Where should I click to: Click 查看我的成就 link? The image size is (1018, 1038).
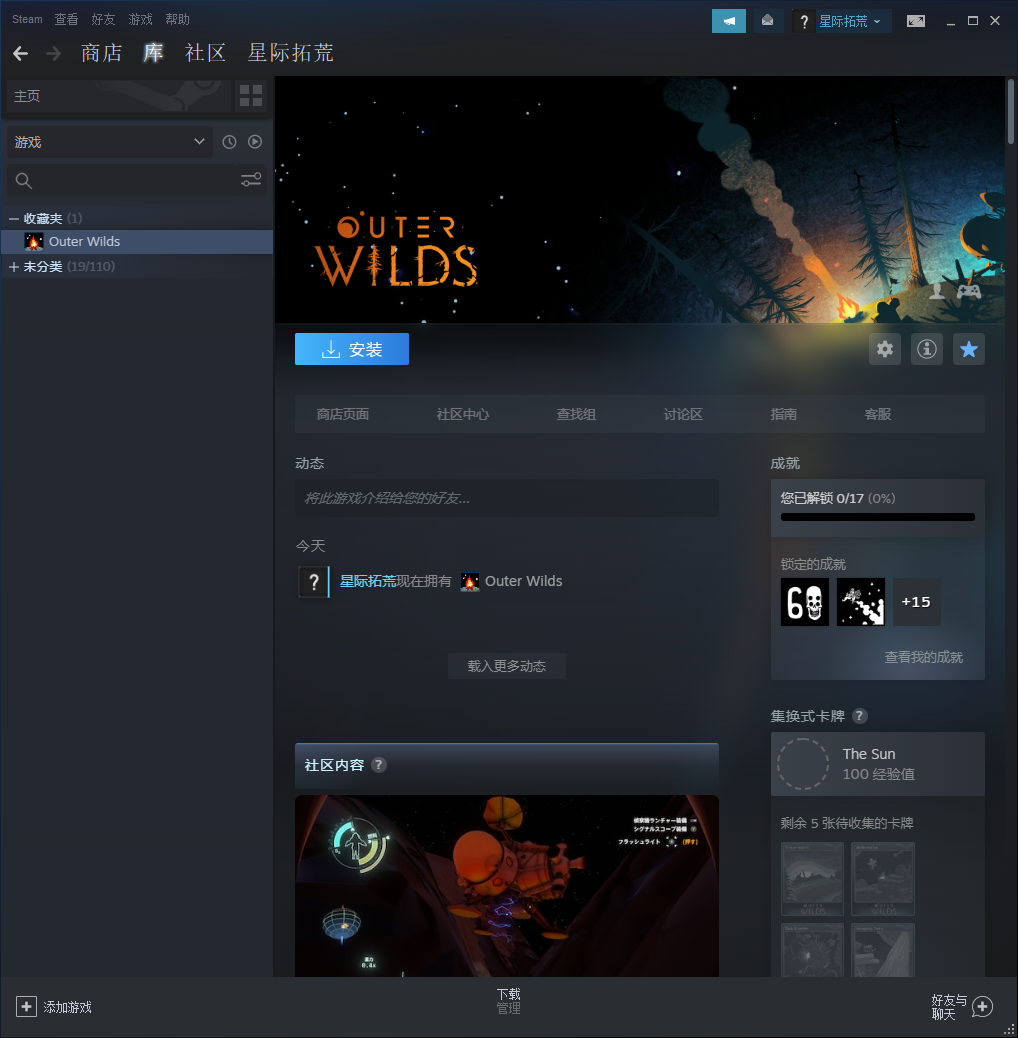924,657
